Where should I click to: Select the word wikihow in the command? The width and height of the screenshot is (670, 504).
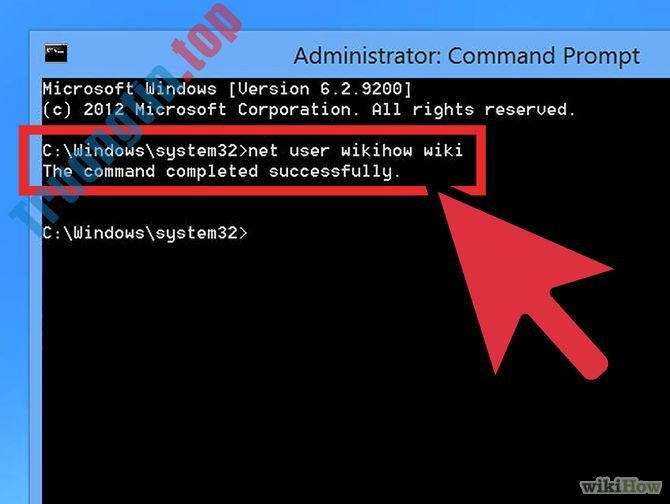click(376, 150)
